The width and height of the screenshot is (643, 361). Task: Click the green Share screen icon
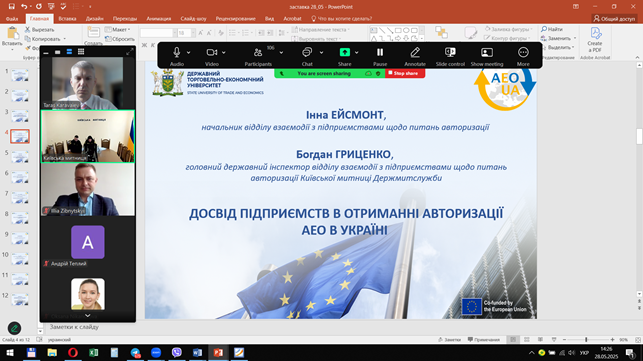tap(345, 52)
